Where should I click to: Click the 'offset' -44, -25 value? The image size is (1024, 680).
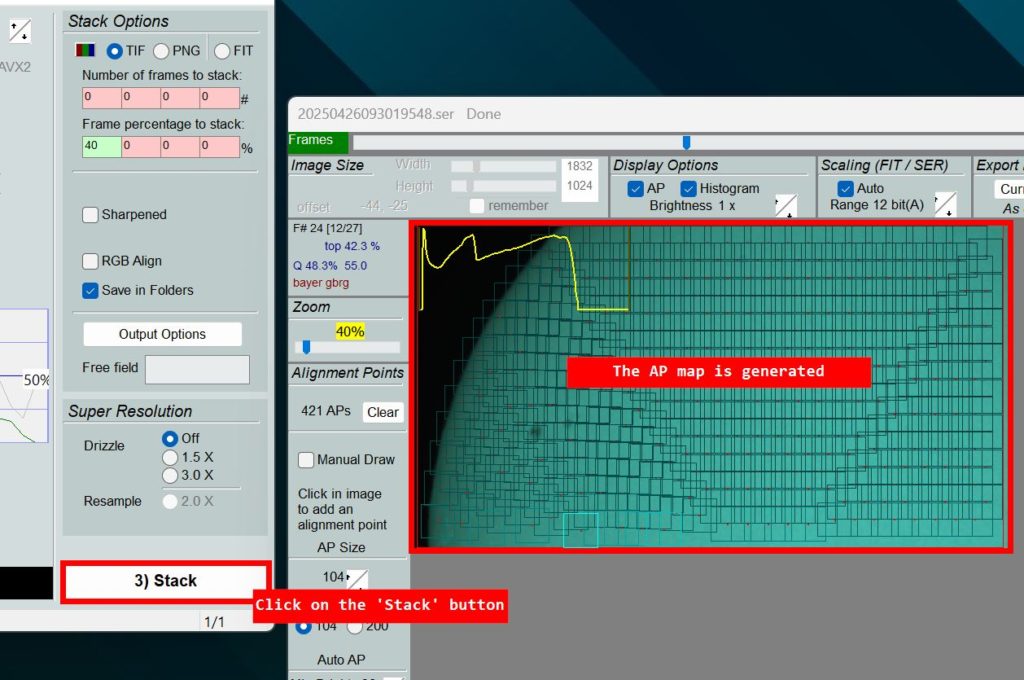click(384, 206)
